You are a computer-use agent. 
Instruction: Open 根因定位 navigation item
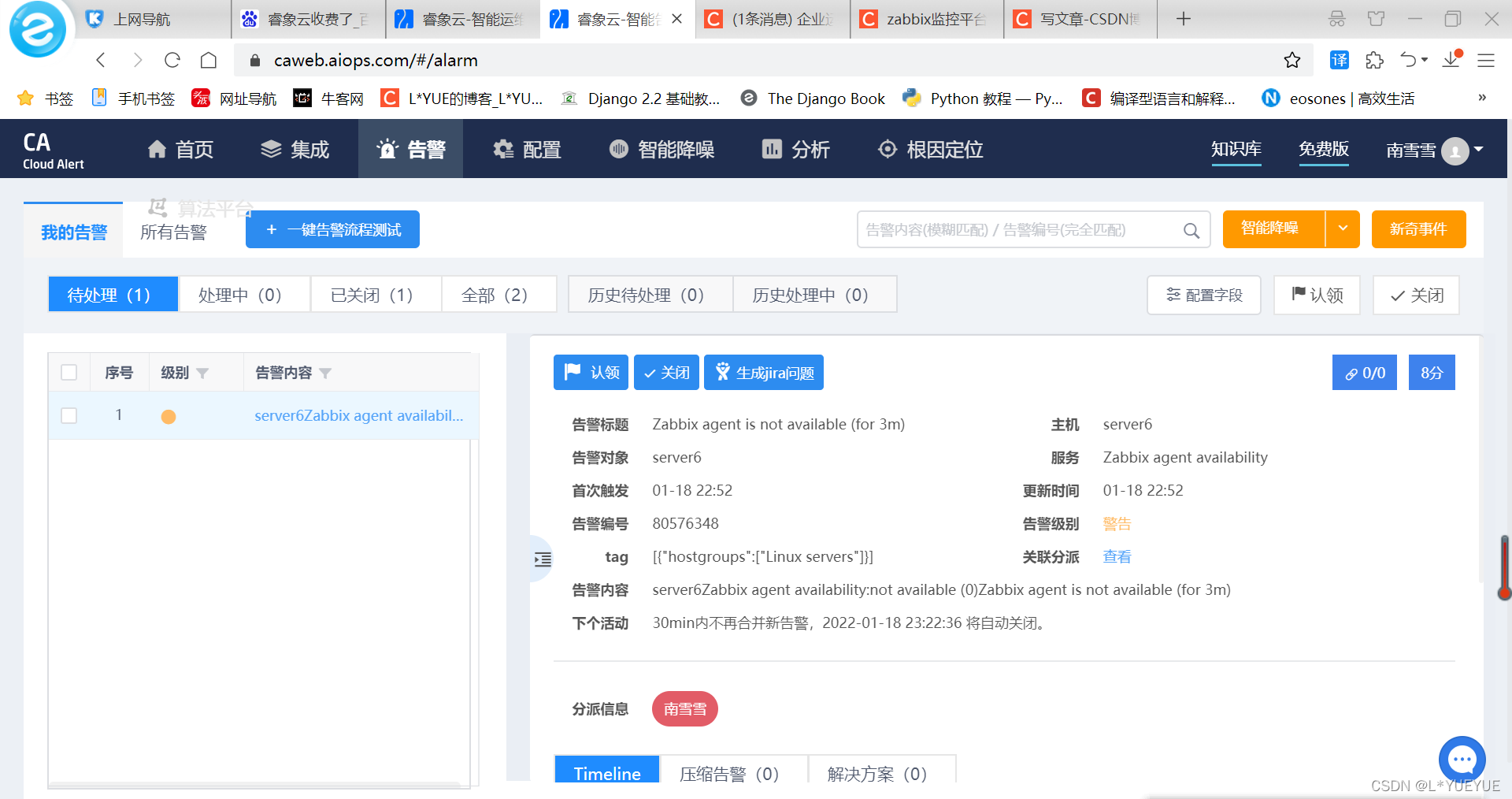pyautogui.click(x=931, y=150)
